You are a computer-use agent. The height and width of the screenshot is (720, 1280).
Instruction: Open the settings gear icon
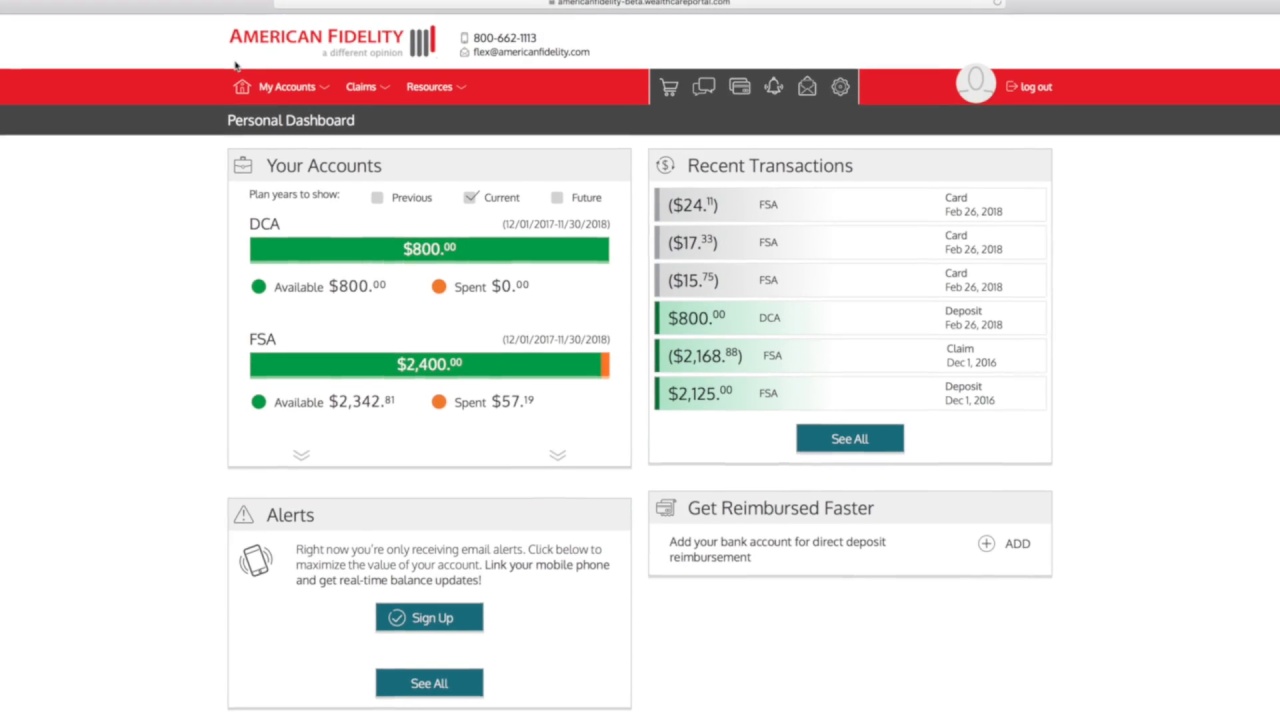click(840, 87)
